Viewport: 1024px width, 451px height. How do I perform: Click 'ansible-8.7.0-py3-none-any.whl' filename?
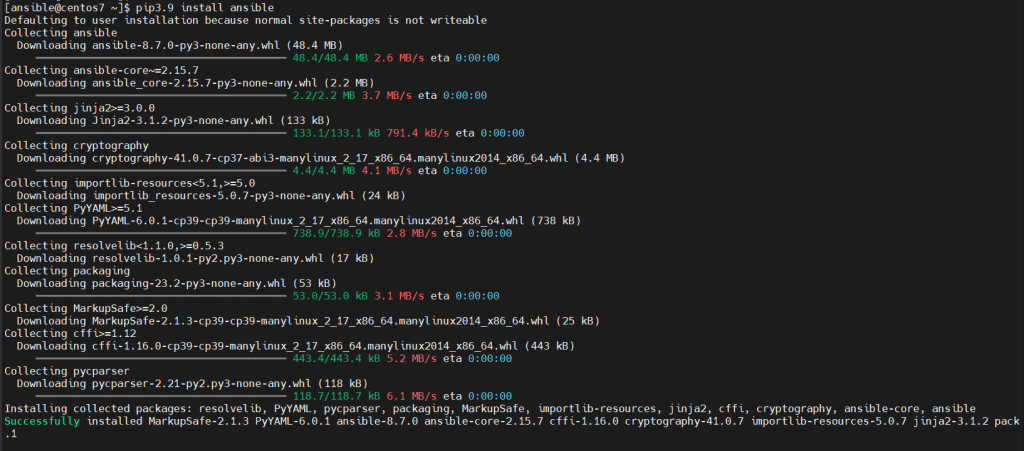186,45
